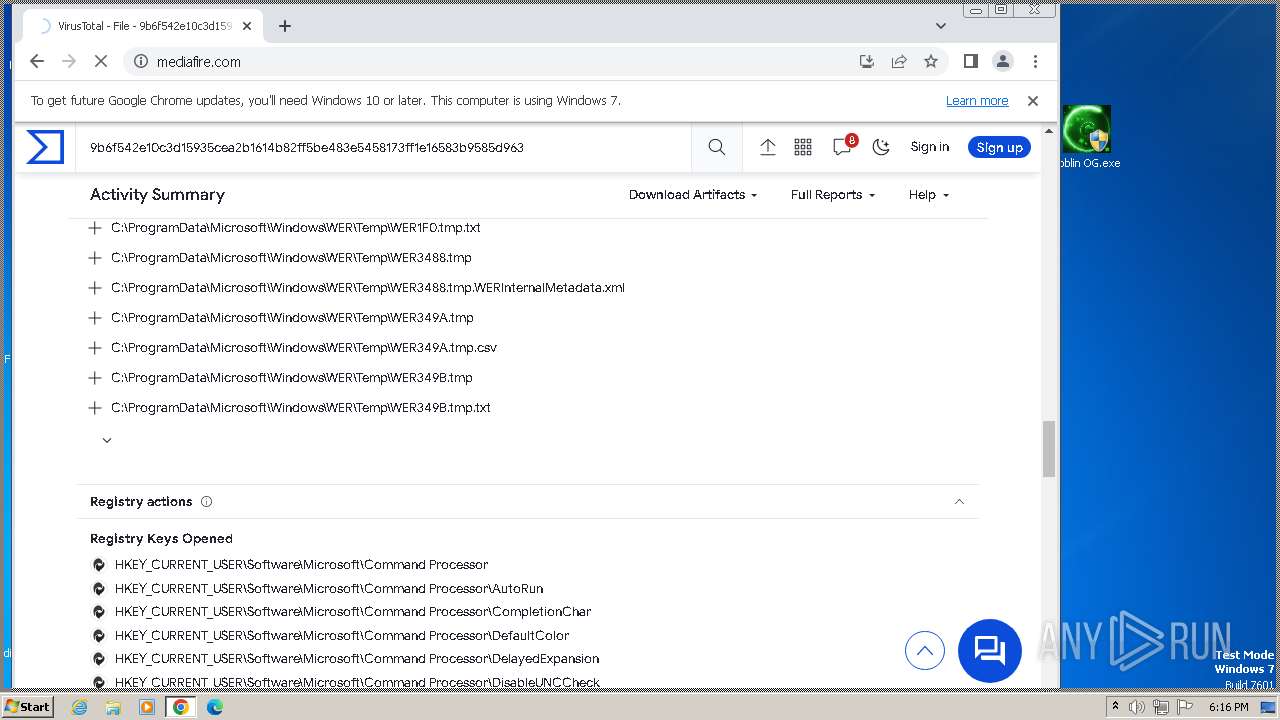
Task: Click the upload file icon
Action: point(768,147)
